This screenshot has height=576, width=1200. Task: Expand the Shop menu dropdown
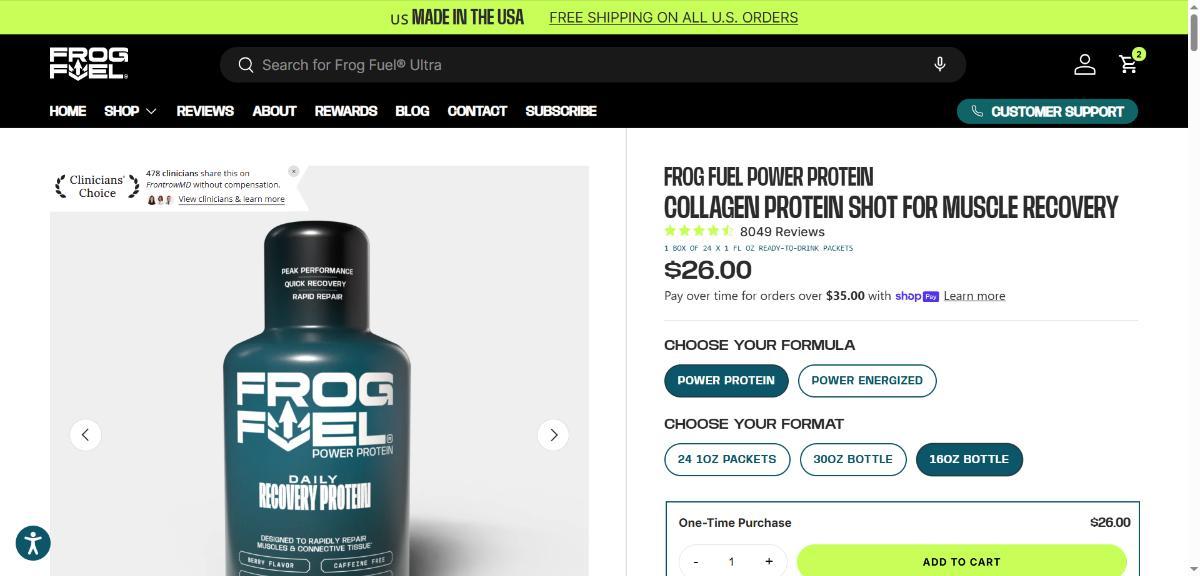tap(131, 111)
